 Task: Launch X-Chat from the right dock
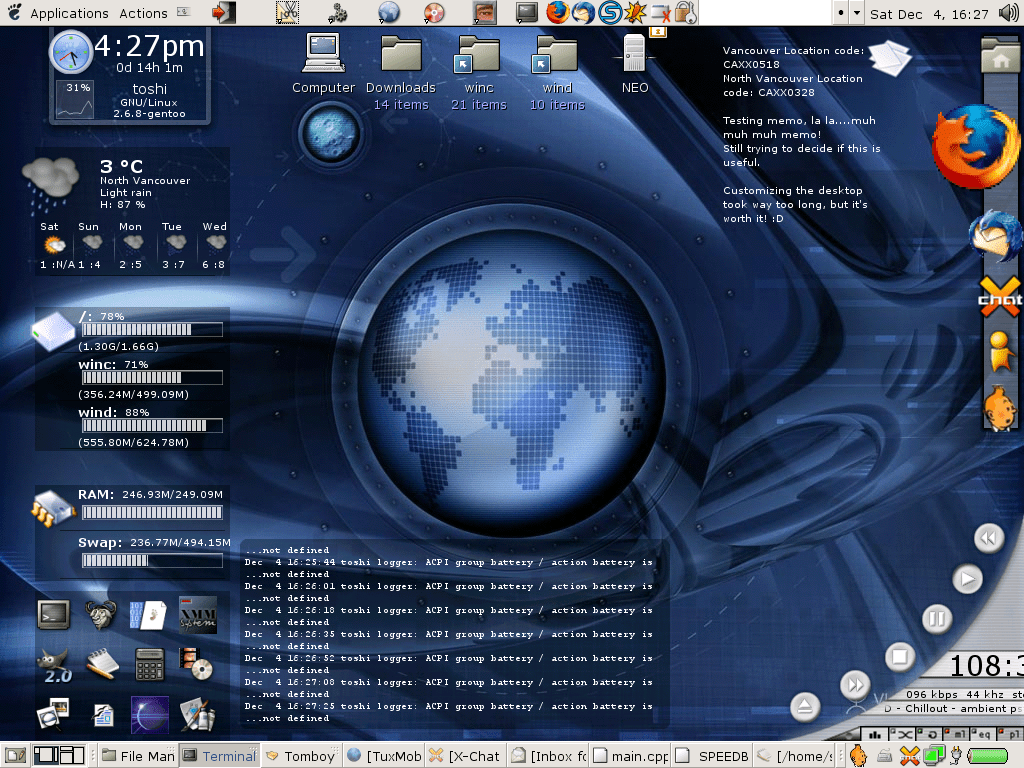point(1000,297)
